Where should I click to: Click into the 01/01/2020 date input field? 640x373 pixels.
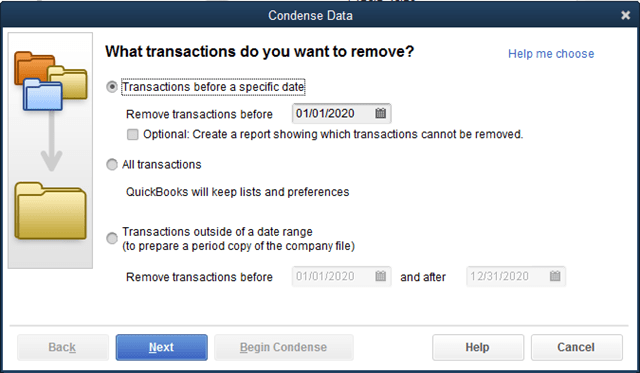point(341,113)
